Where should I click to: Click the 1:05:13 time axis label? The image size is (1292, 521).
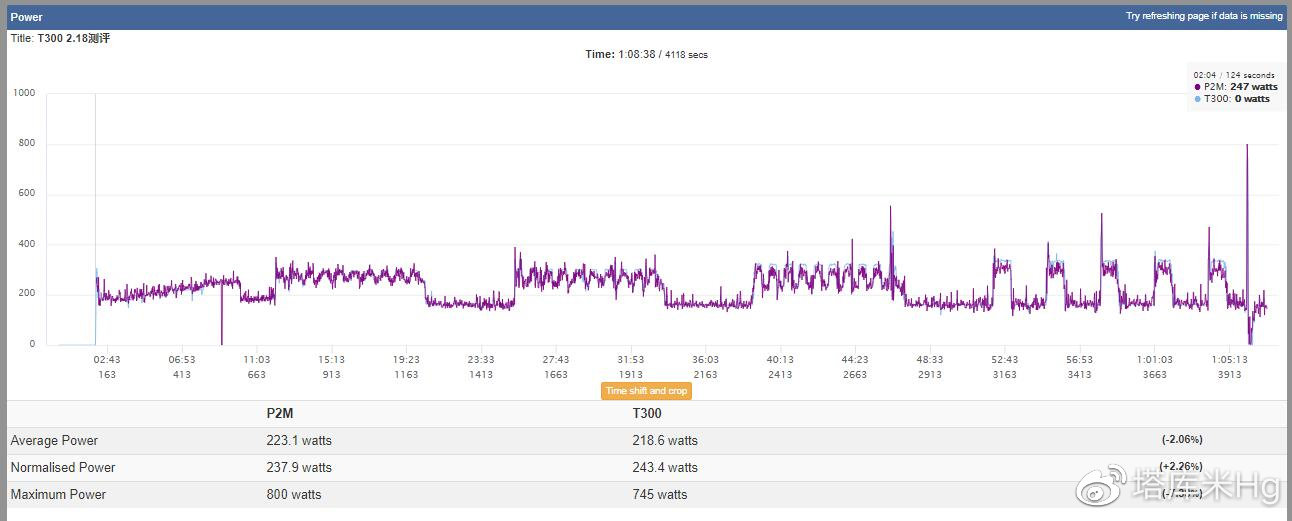pyautogui.click(x=1229, y=360)
